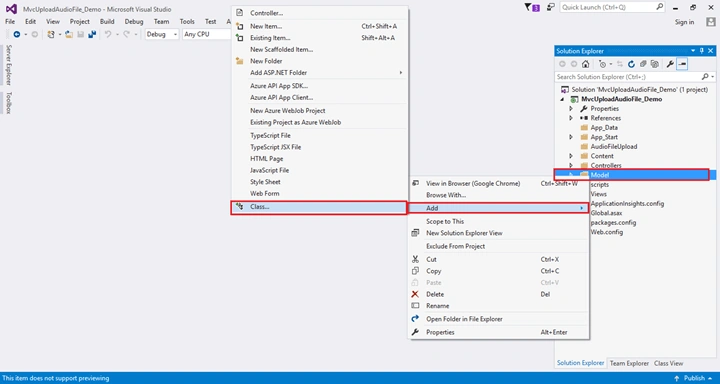
Task: Open the Solution Explorer window position dropdown arrow
Action: (693, 51)
